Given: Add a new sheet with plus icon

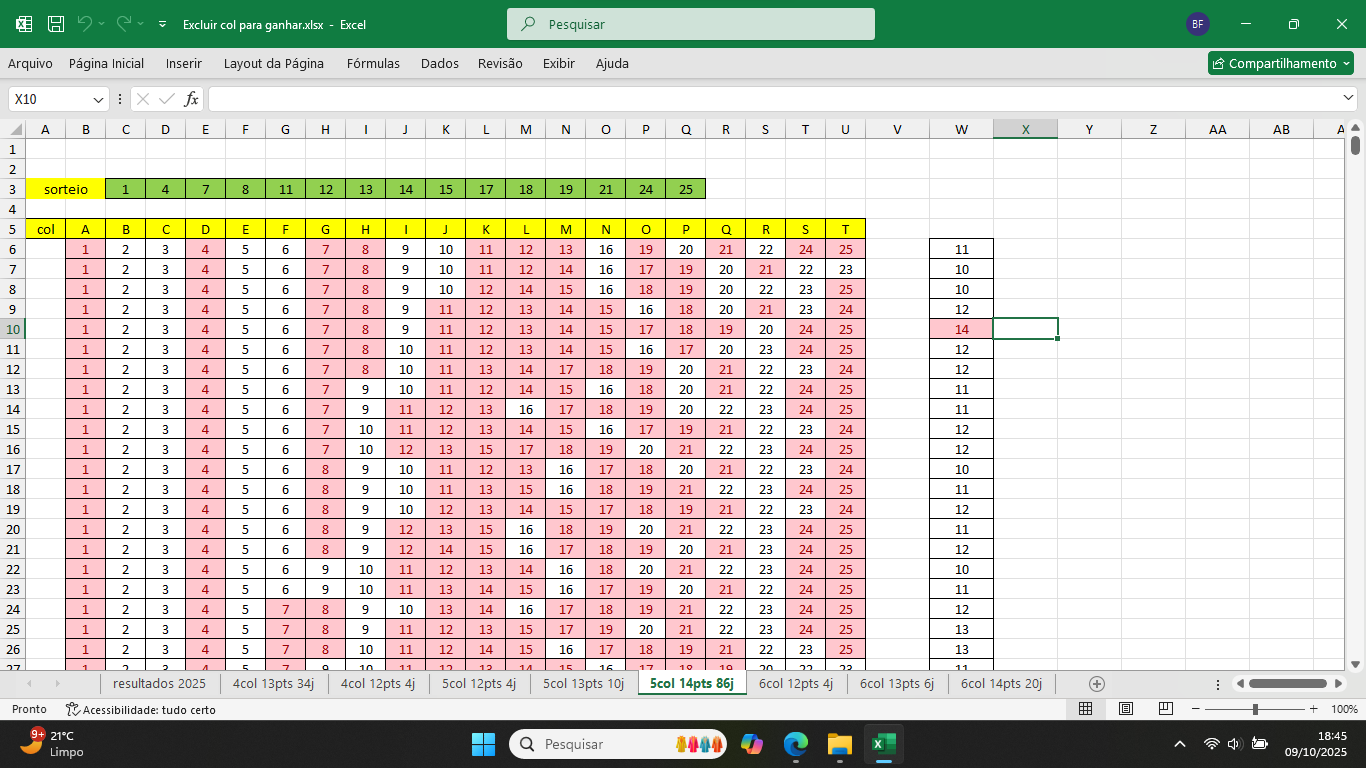Looking at the screenshot, I should 1097,684.
